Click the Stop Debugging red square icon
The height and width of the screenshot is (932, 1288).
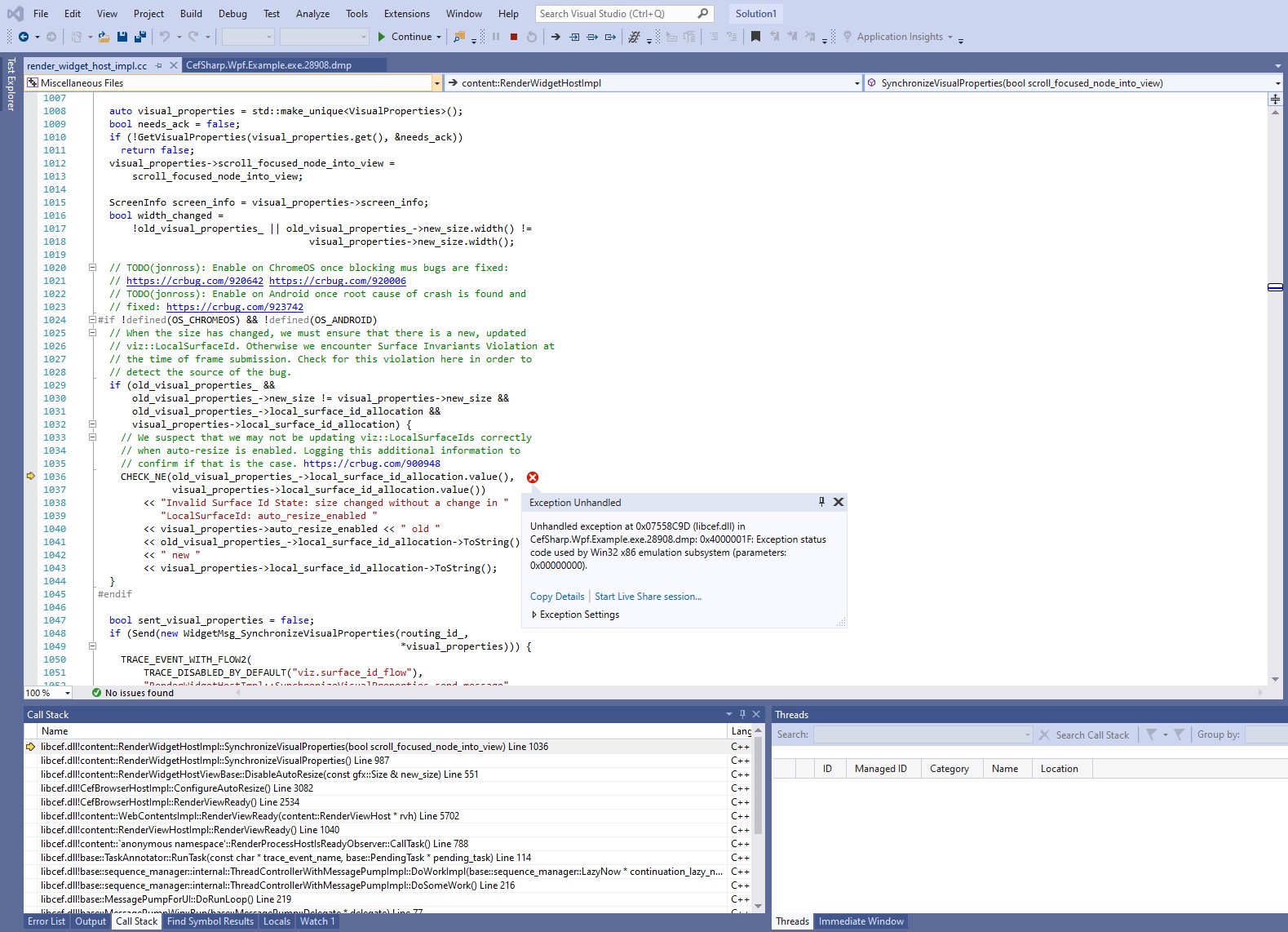[514, 37]
